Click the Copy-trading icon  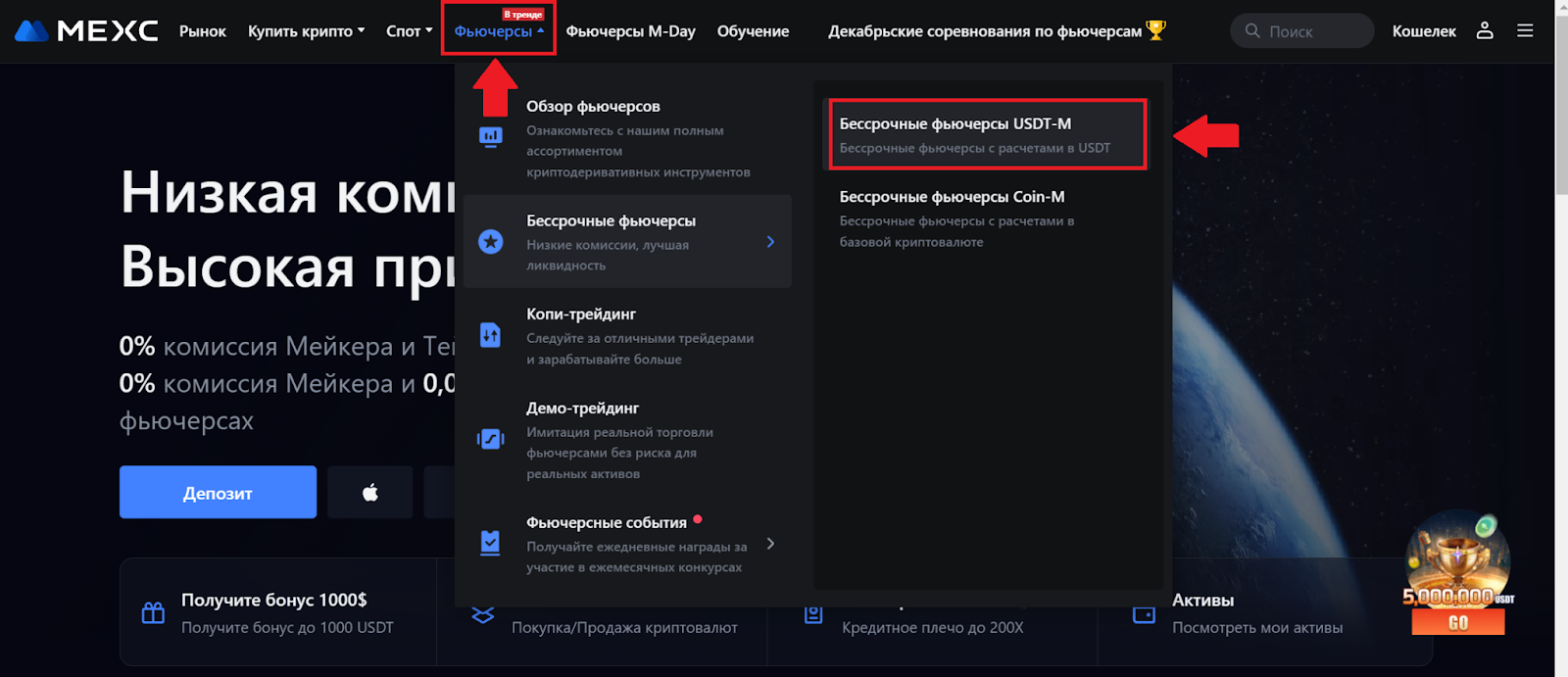(490, 335)
